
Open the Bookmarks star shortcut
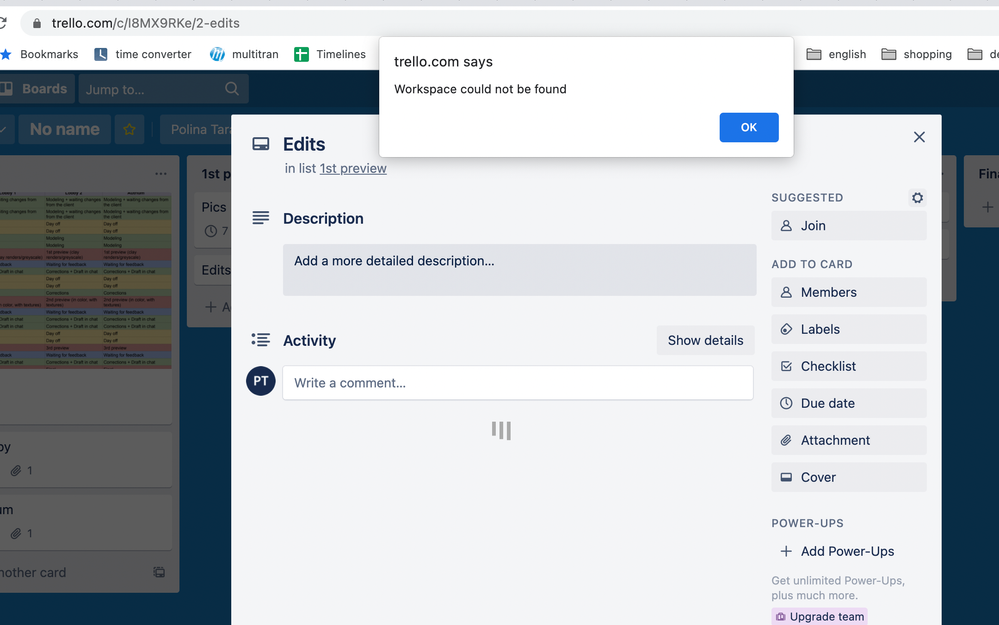click(40, 54)
